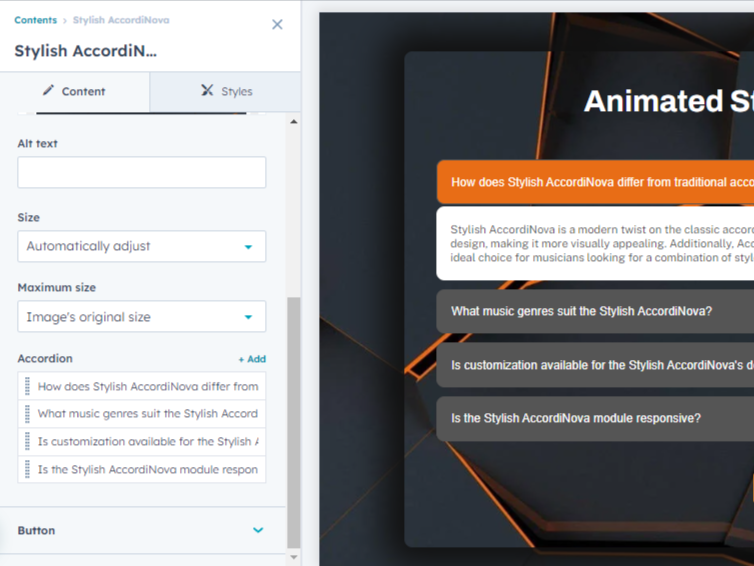754x566 pixels.
Task: Click drag handle for 'Is customization available' item
Action: tap(27, 442)
